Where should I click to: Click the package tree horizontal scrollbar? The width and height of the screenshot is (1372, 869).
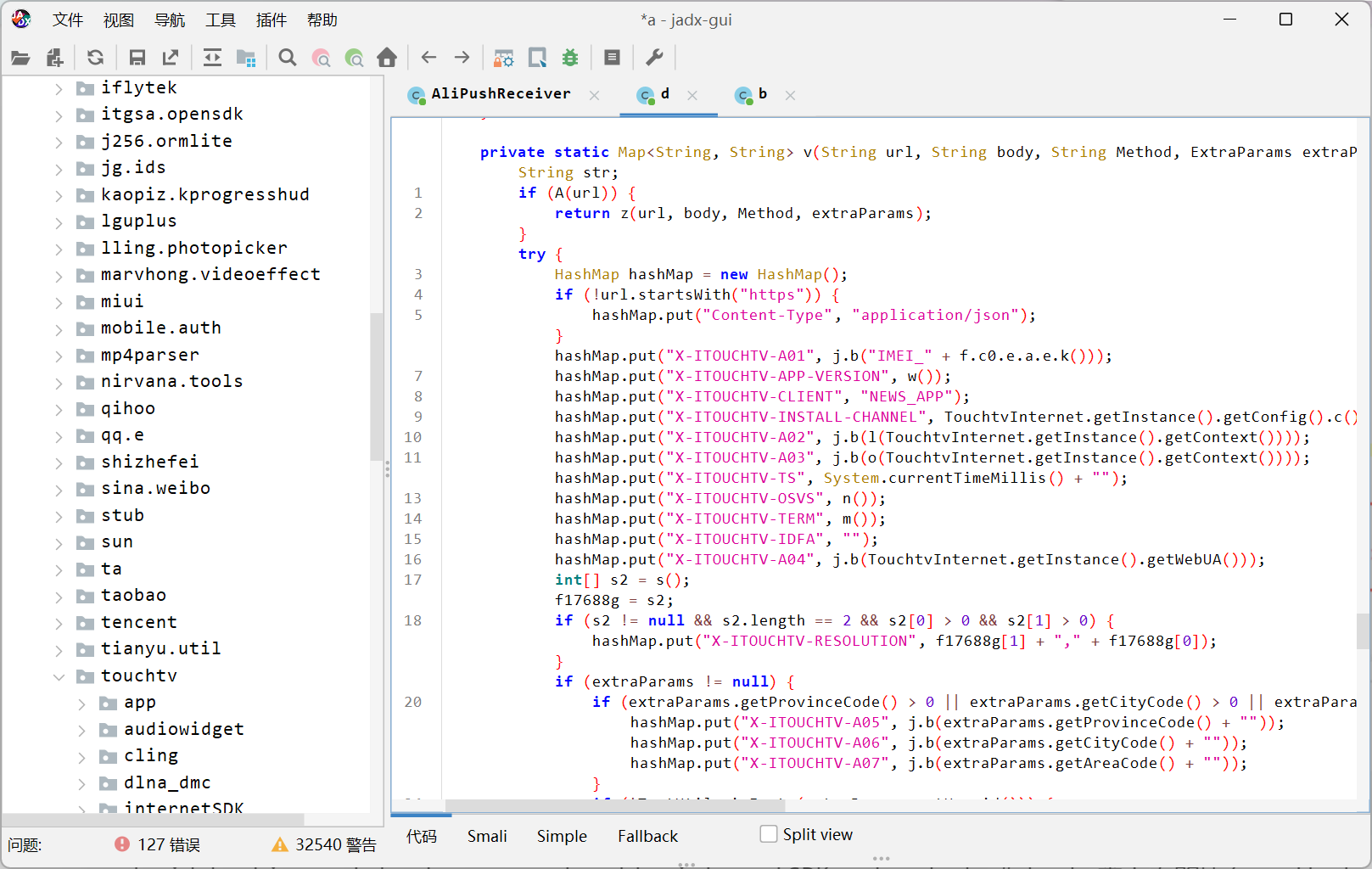point(154,819)
